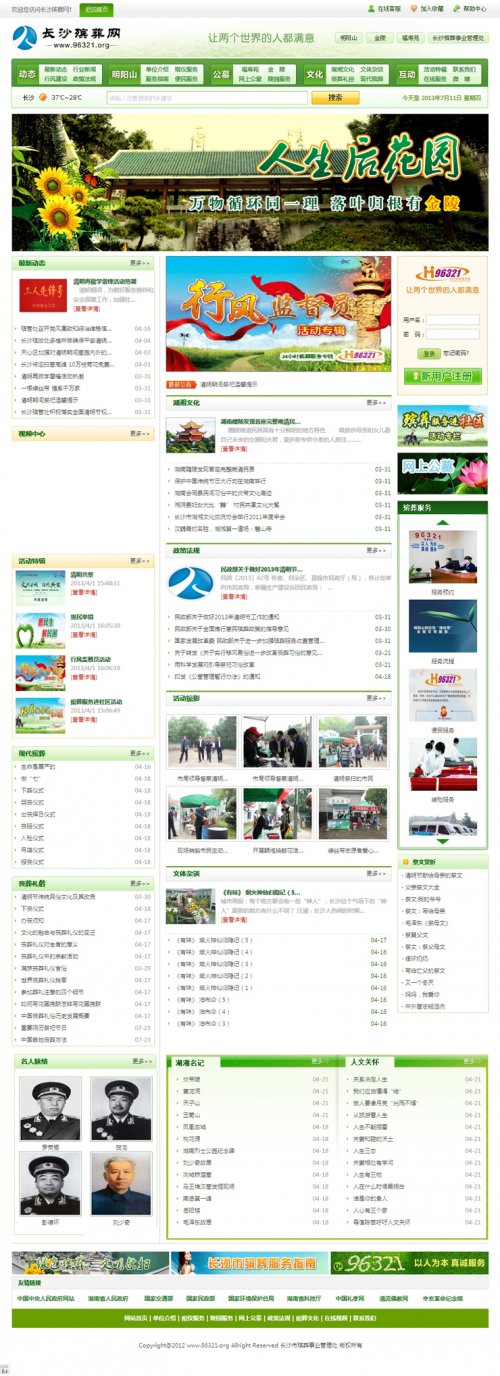
Task: Click the 金陵 shortcut button beside slogan
Action: tap(379, 37)
